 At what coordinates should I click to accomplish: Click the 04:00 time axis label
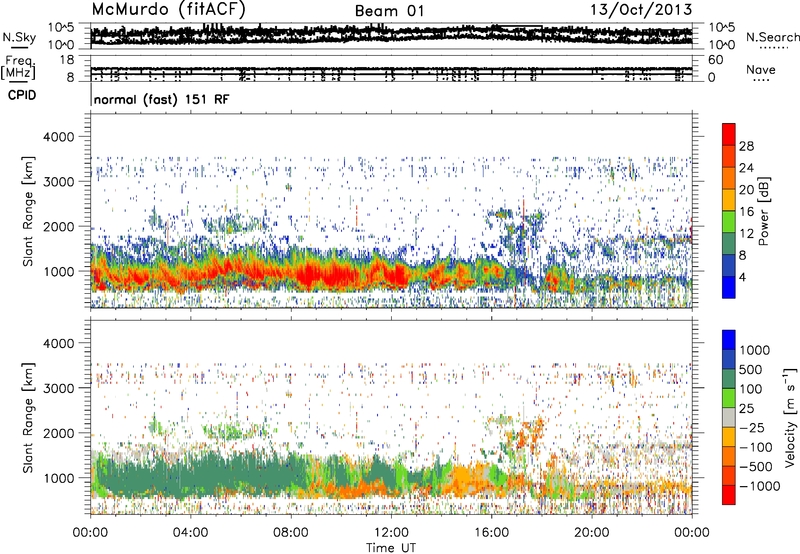(190, 533)
